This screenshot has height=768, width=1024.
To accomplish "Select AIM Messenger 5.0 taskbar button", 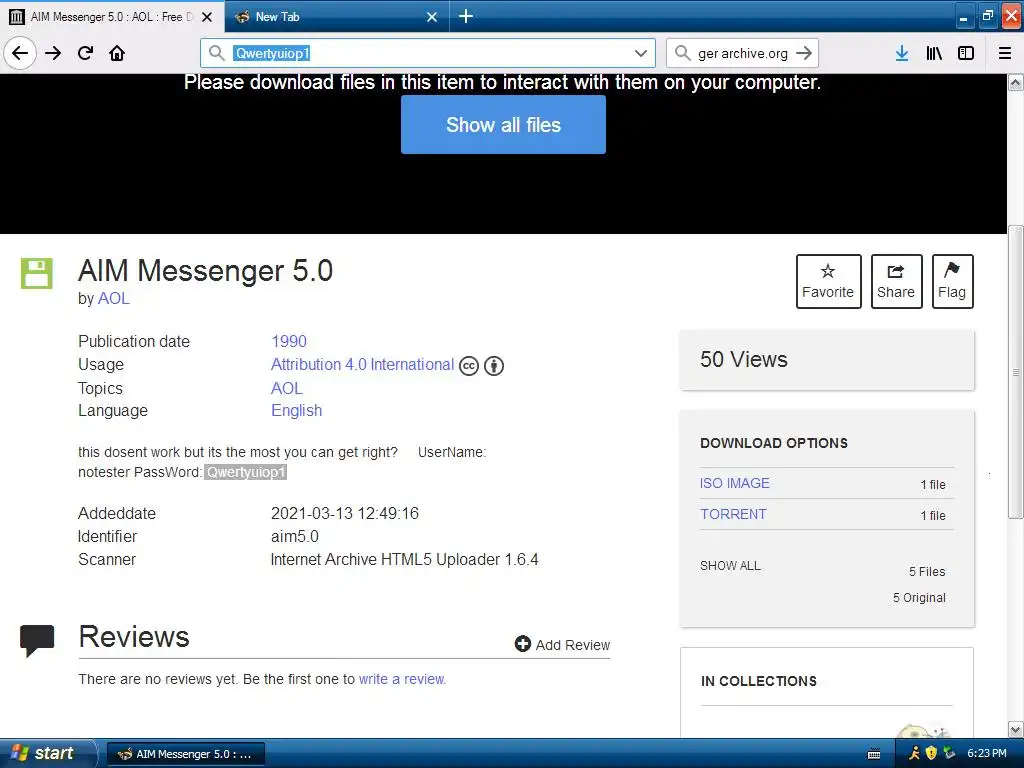I will (185, 754).
